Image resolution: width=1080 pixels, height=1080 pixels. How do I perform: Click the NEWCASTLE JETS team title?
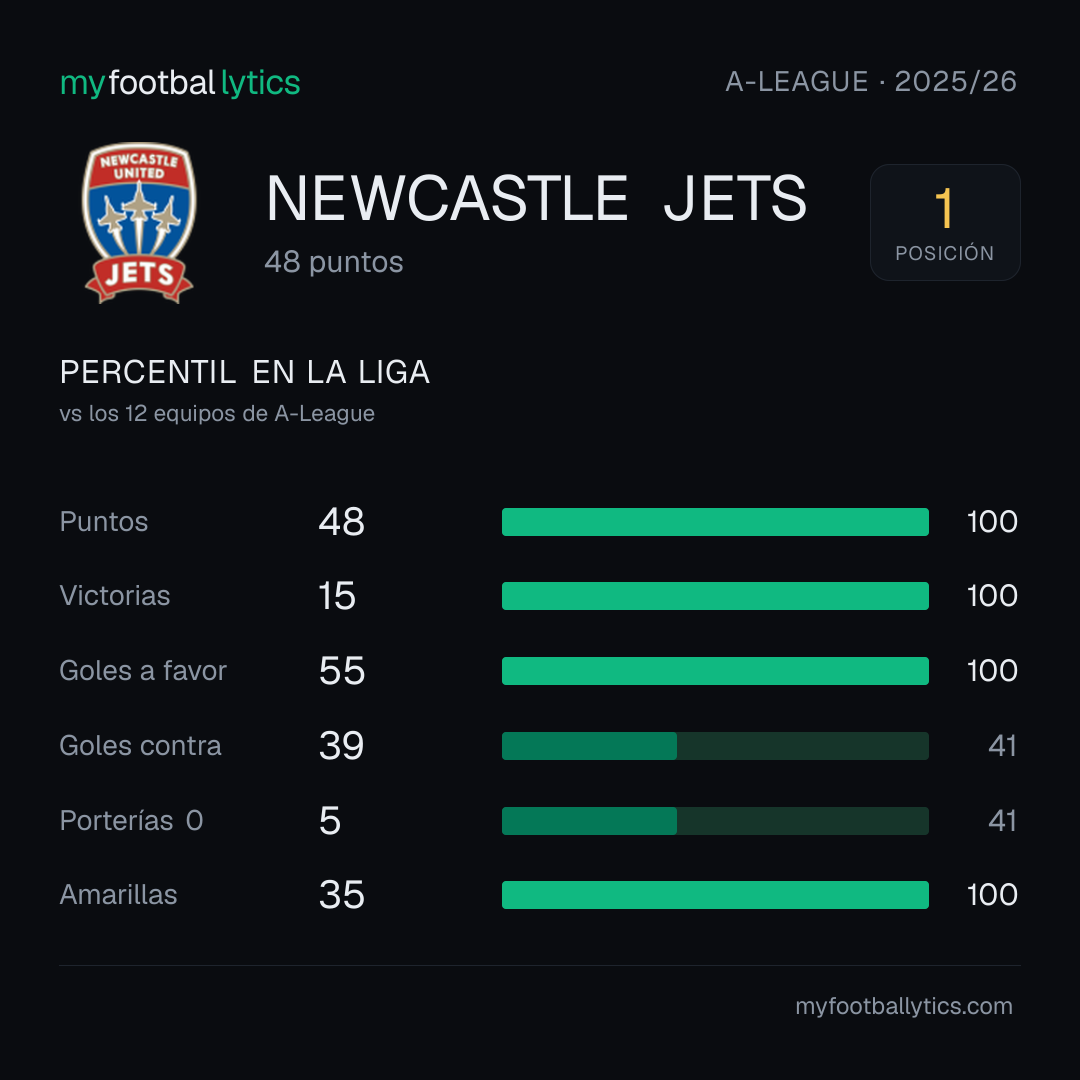pos(536,198)
